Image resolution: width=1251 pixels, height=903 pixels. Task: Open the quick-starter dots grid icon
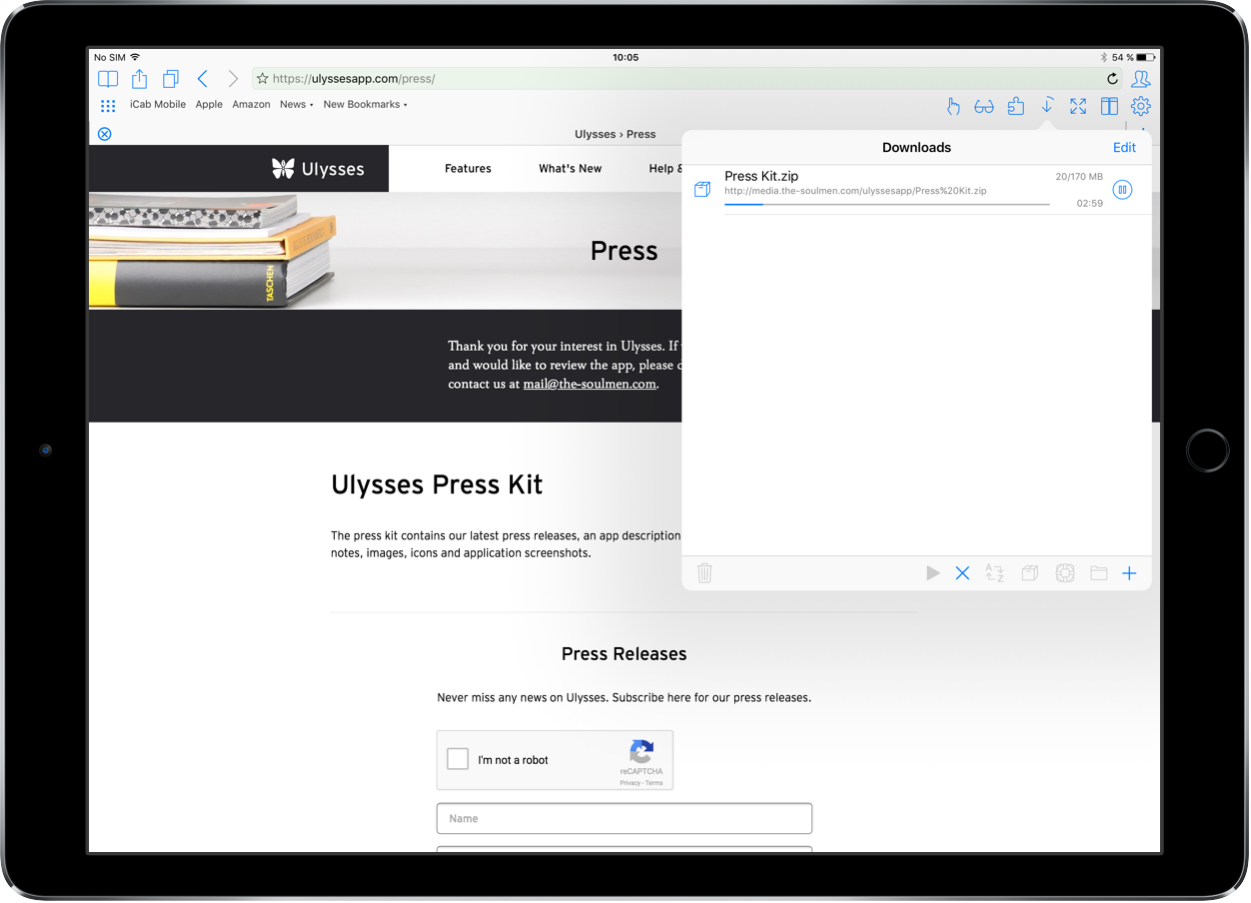pos(108,105)
